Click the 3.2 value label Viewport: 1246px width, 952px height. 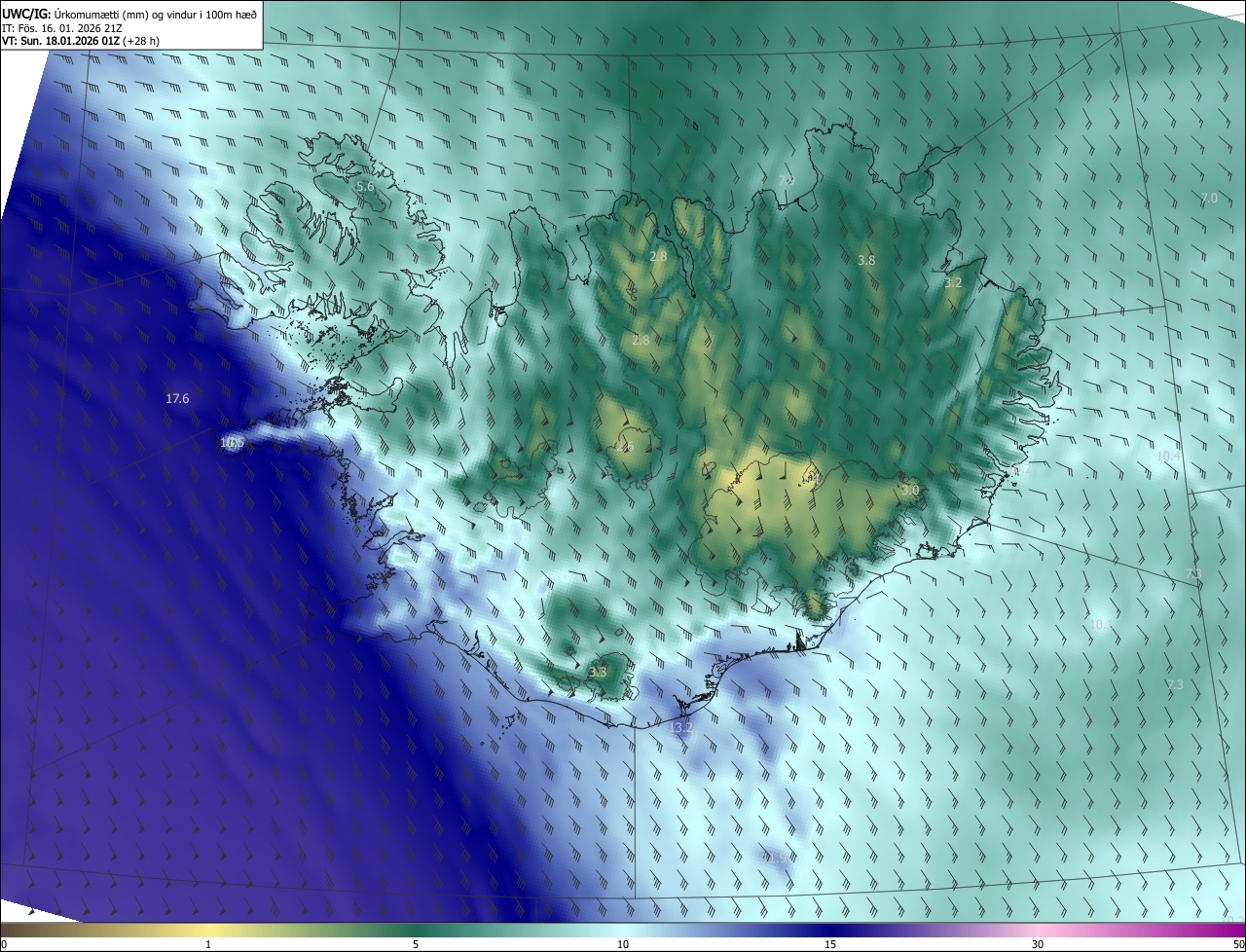point(953,283)
